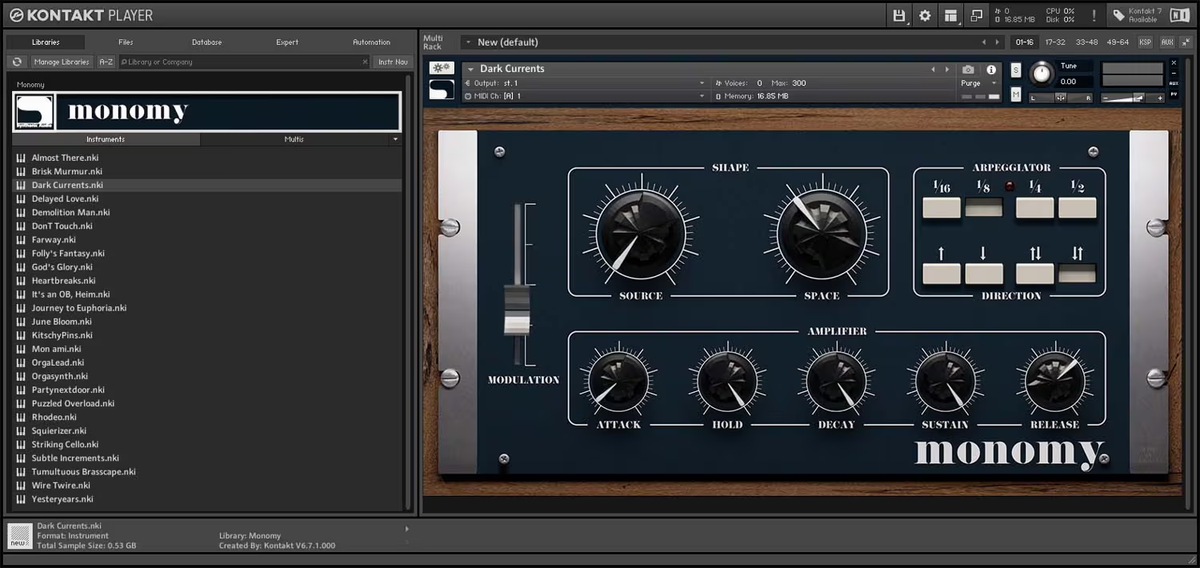Image resolution: width=1200 pixels, height=568 pixels.
Task: Select the Instruments library tab
Action: point(105,140)
